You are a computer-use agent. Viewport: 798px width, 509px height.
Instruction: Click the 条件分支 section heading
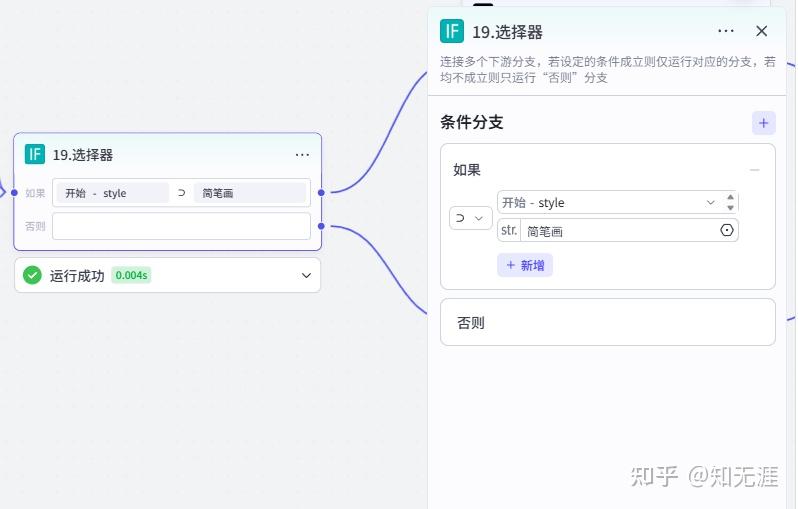click(x=472, y=122)
